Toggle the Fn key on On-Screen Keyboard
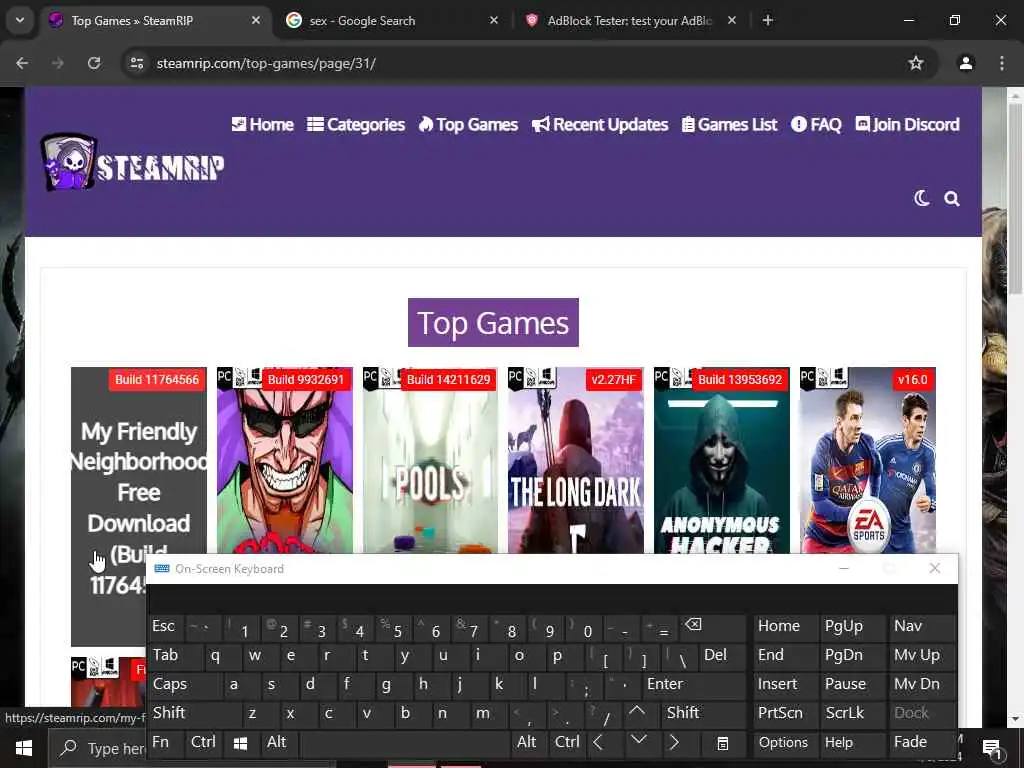 tap(166, 742)
